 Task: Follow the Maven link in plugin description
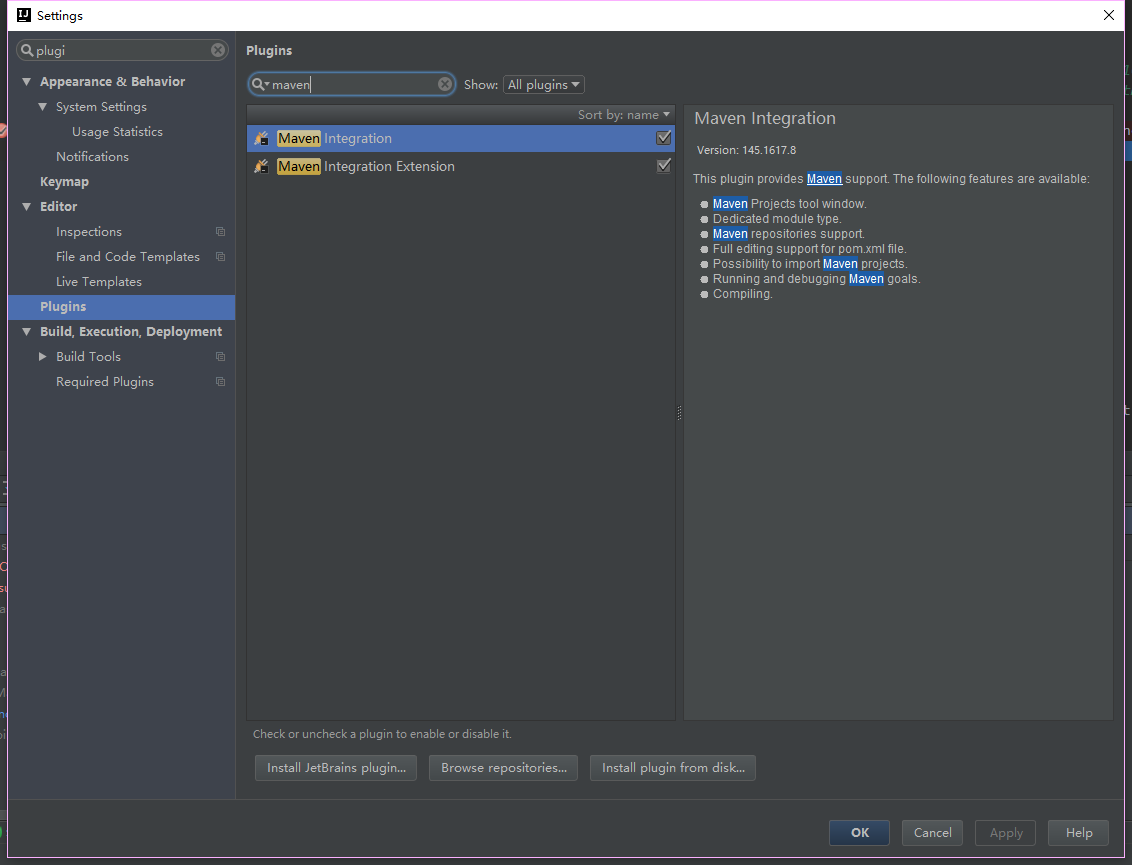824,178
